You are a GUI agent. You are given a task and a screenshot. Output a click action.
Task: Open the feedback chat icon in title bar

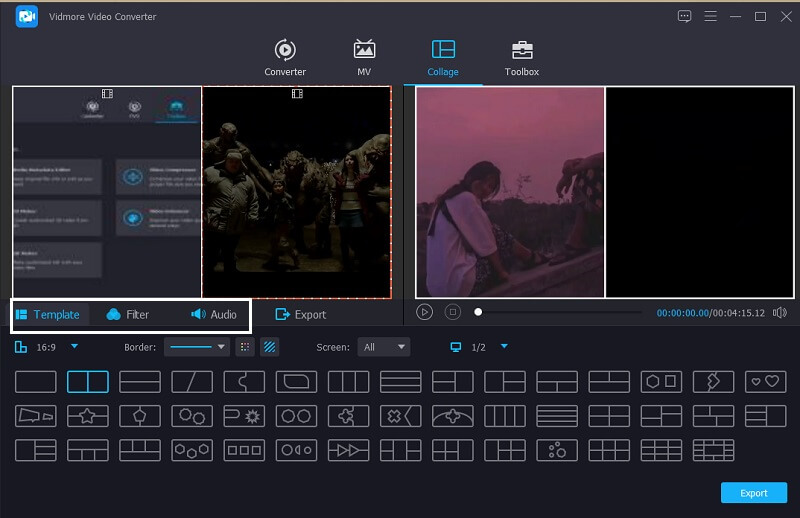[684, 16]
